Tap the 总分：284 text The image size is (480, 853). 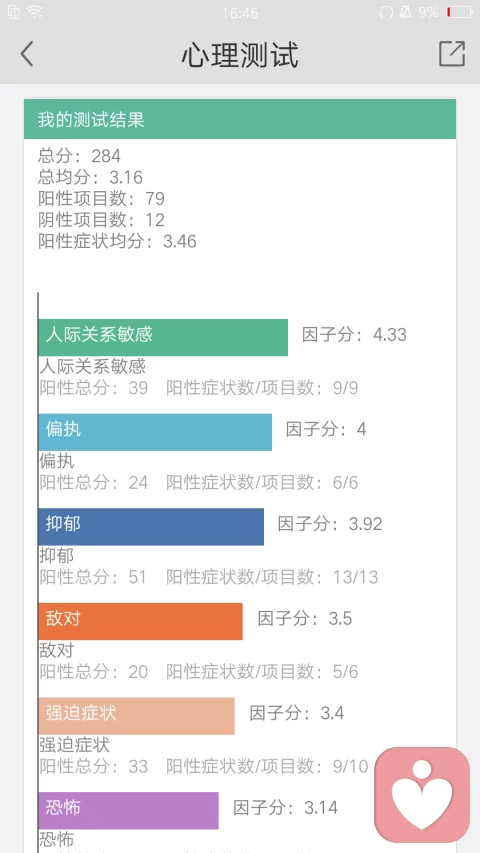[79, 156]
